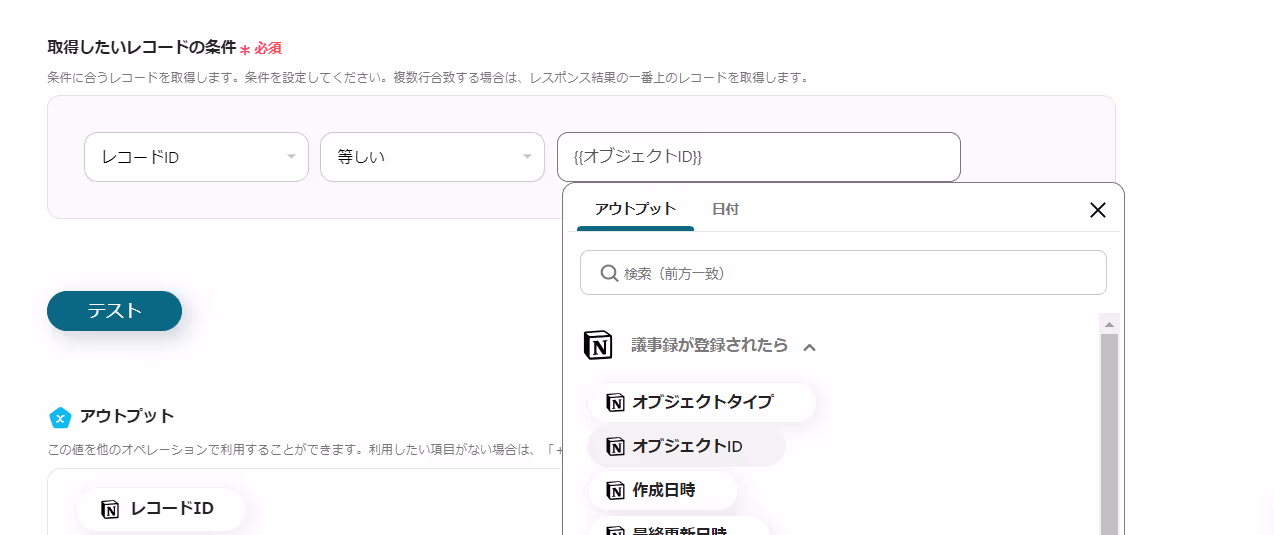Run the テスト button

114,311
